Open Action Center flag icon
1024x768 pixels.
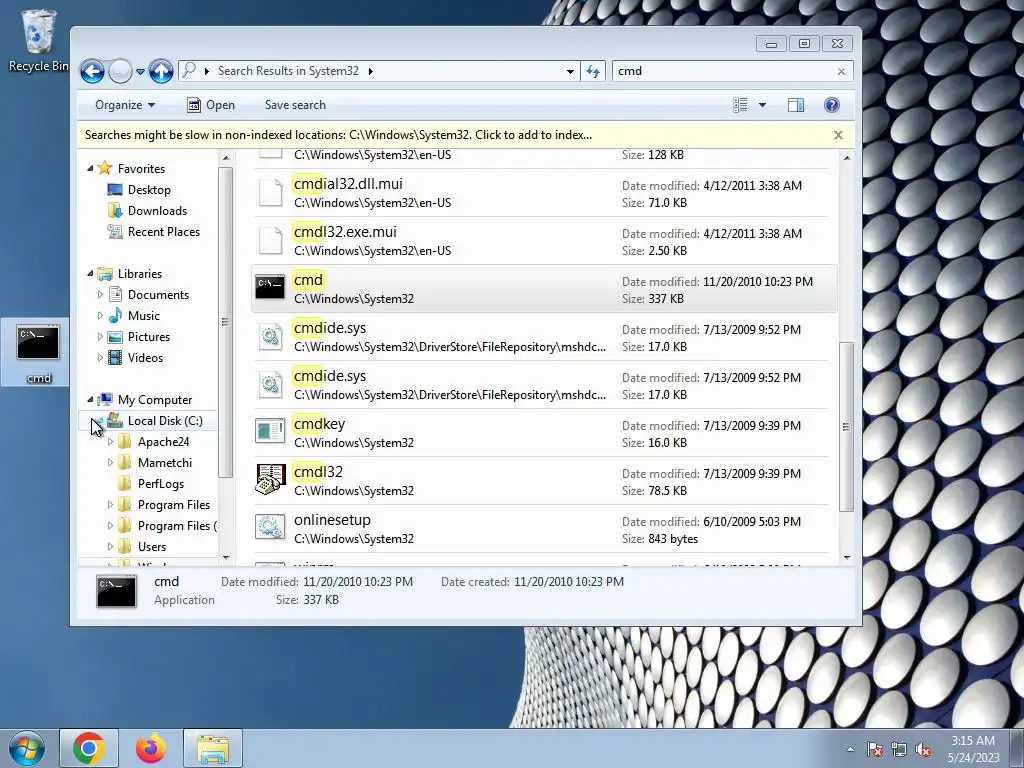pyautogui.click(x=875, y=749)
